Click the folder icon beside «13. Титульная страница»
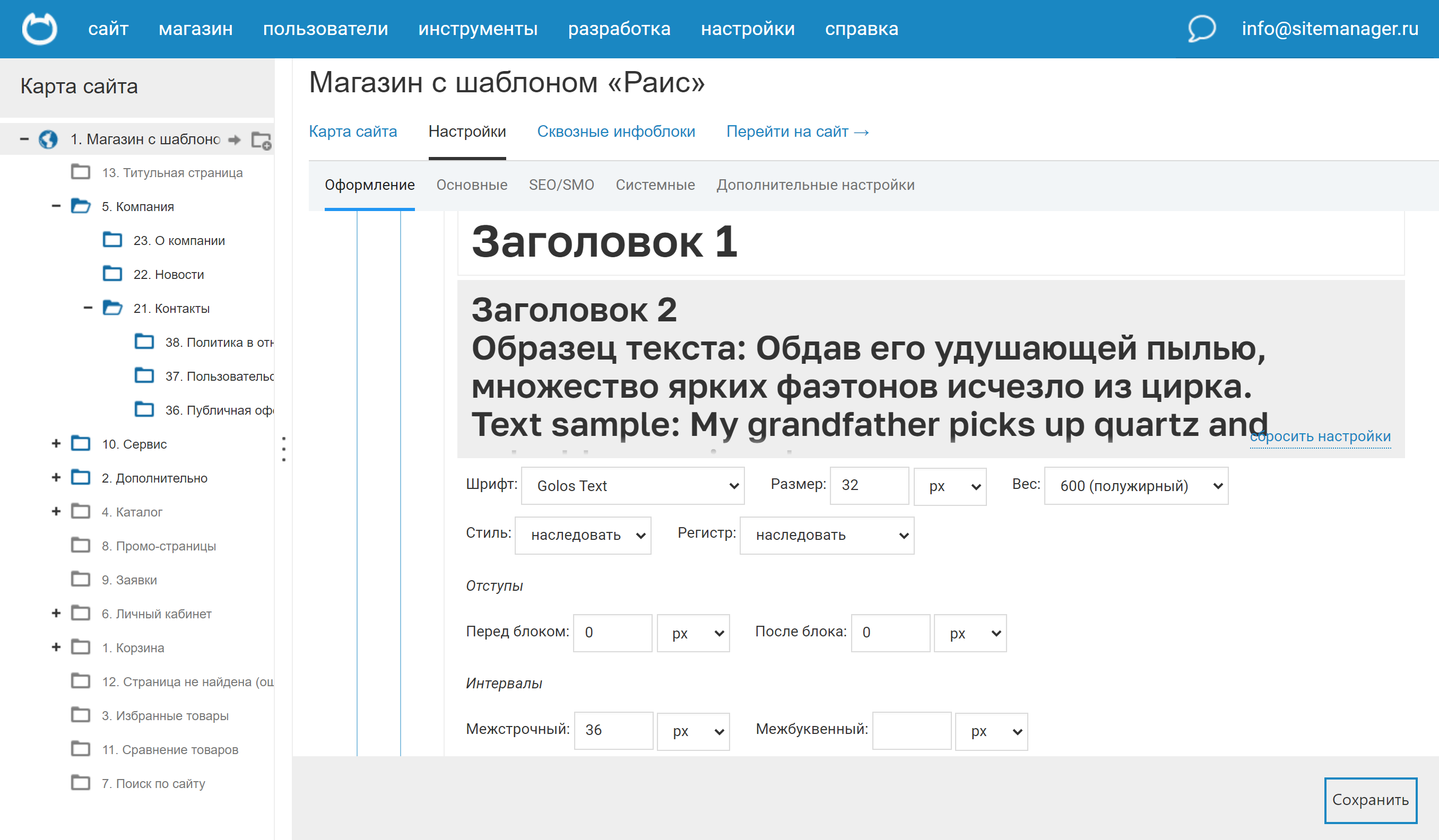Screen dimensions: 1439x840 (x=81, y=172)
